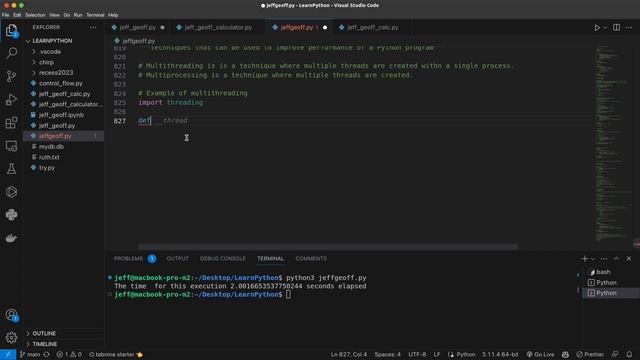Open terminal panel more actions ellipsis
This screenshot has height=360, width=640.
604,259
